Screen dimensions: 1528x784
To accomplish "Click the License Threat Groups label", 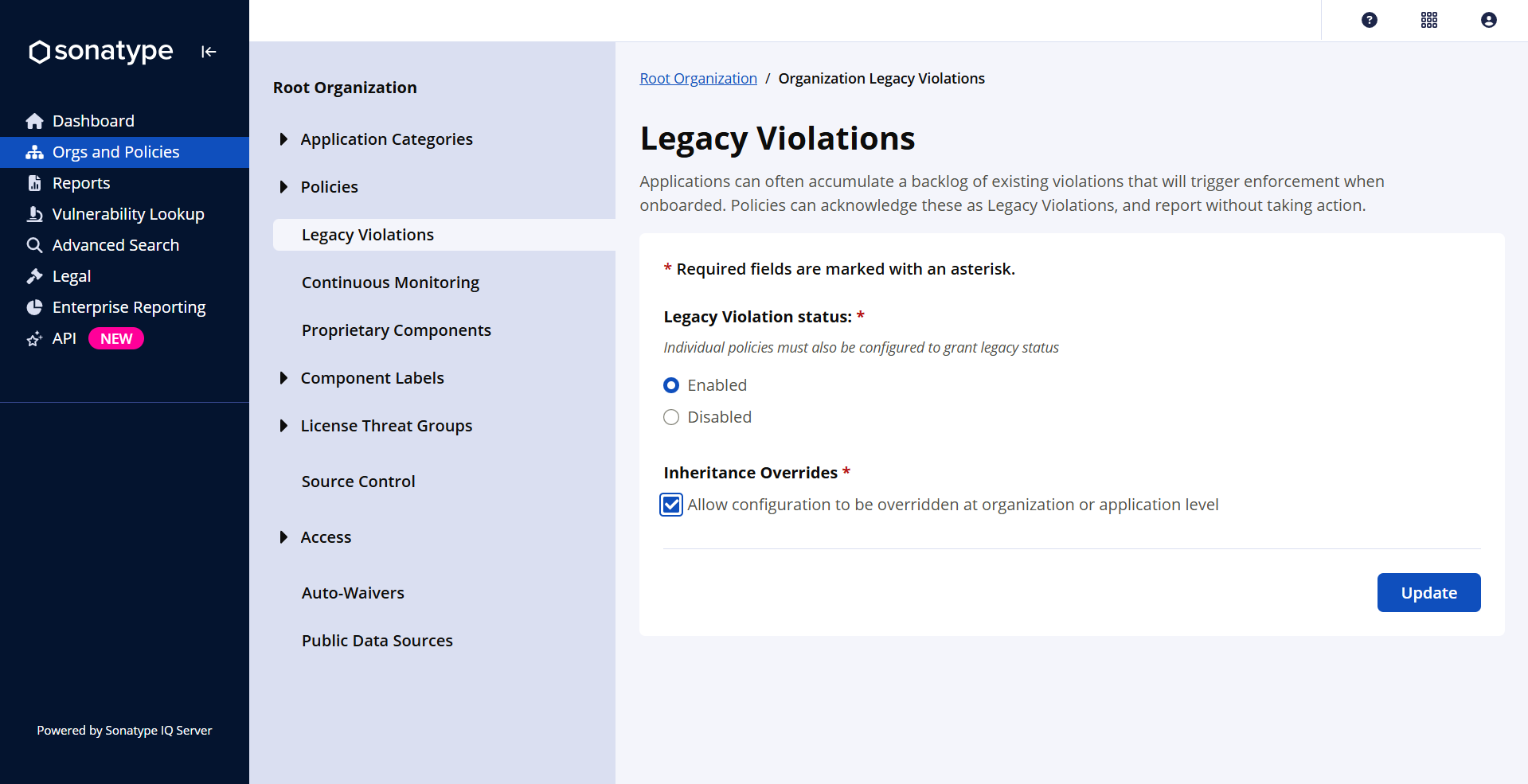I will coord(386,426).
